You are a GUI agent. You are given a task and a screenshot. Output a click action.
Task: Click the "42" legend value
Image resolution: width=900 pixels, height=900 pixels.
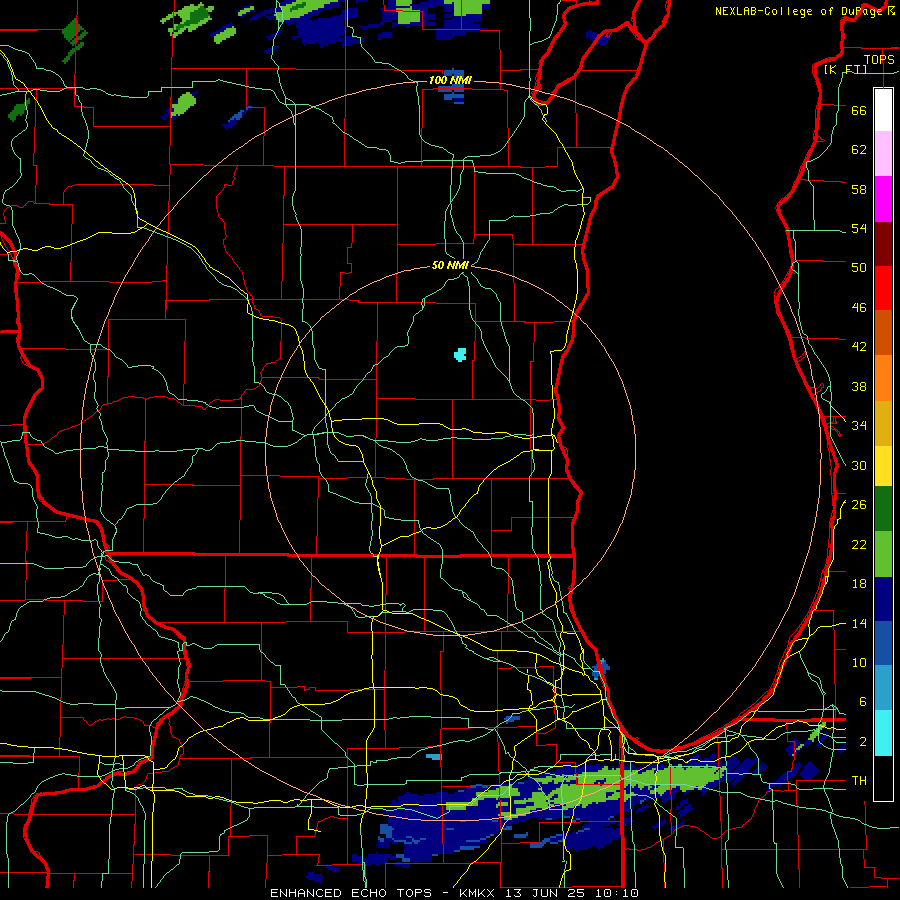(859, 346)
